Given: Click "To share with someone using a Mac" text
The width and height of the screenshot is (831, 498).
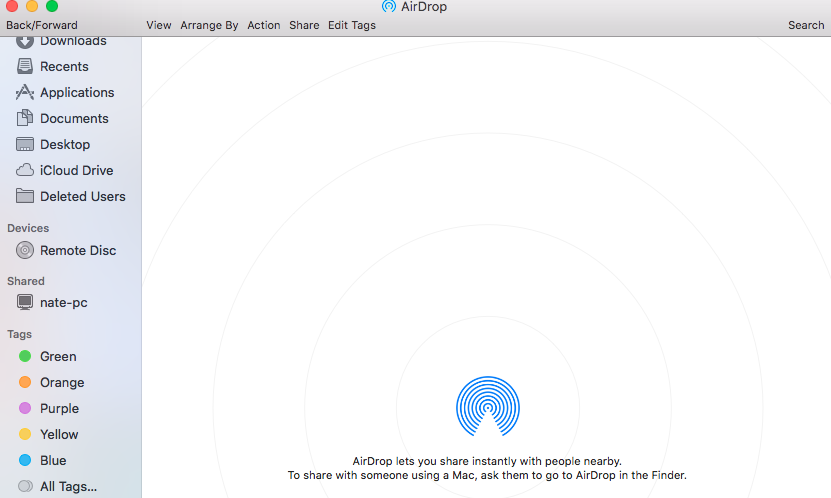Looking at the screenshot, I should pyautogui.click(x=487, y=475).
